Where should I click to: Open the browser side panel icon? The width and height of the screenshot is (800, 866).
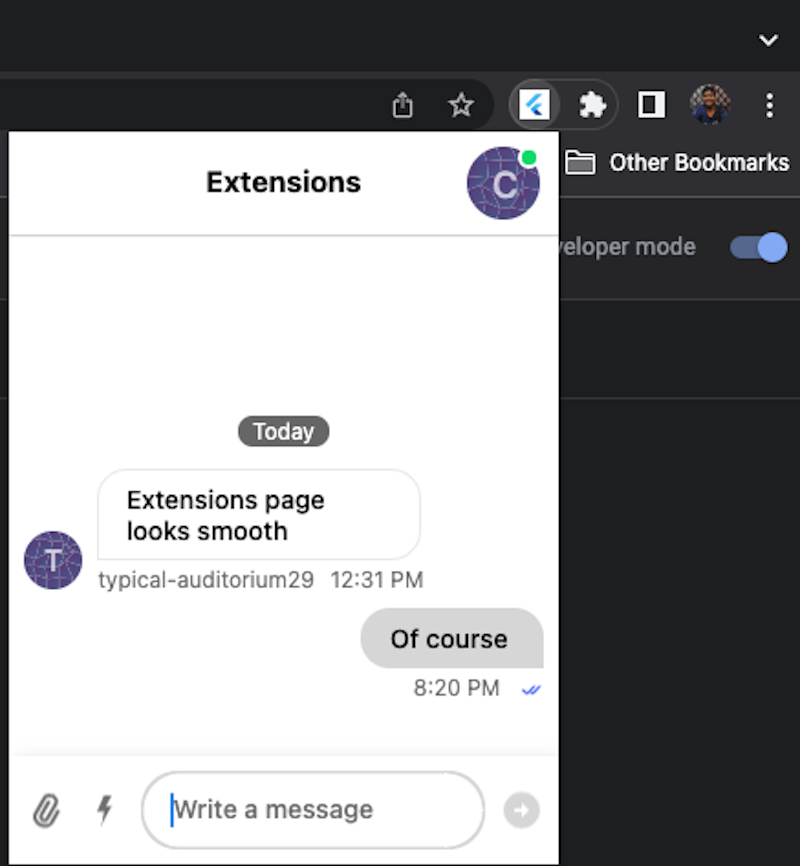(x=651, y=104)
